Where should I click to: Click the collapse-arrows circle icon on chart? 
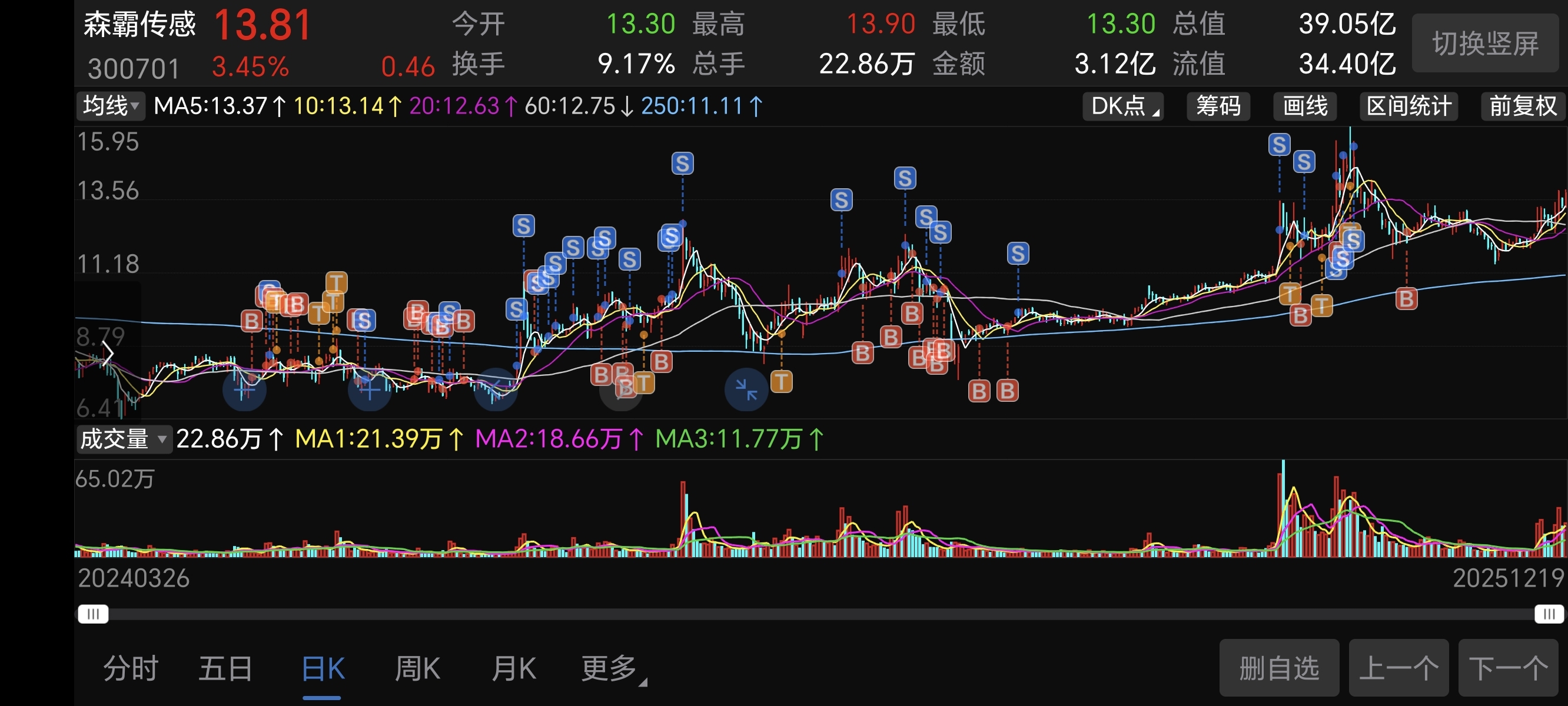point(746,389)
